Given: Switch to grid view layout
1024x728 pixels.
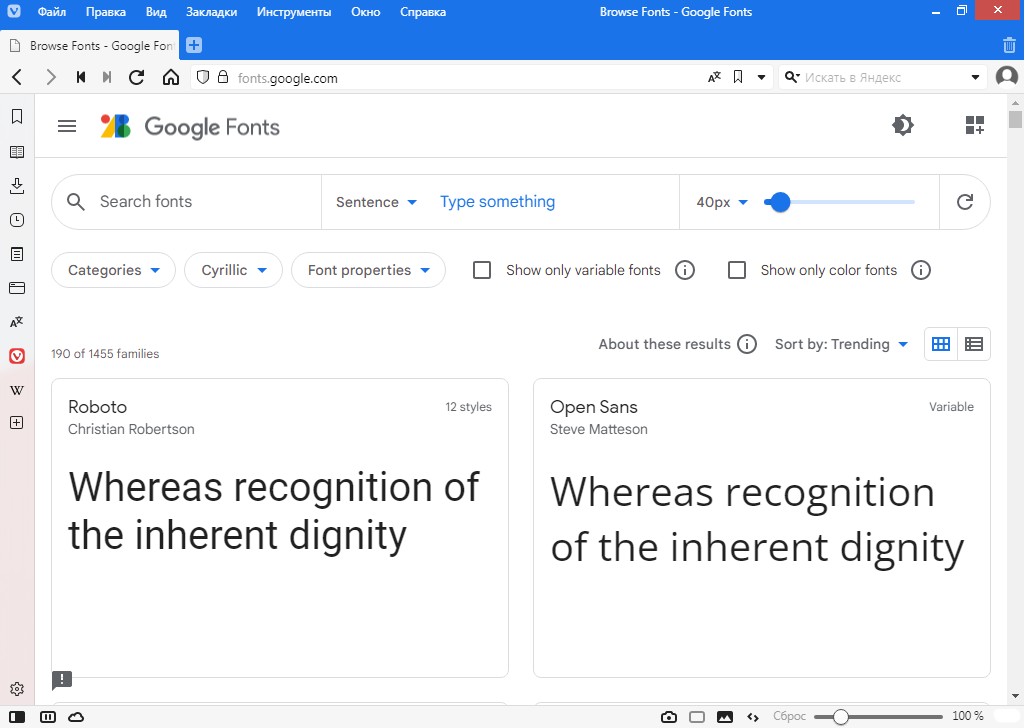Looking at the screenshot, I should [x=941, y=344].
